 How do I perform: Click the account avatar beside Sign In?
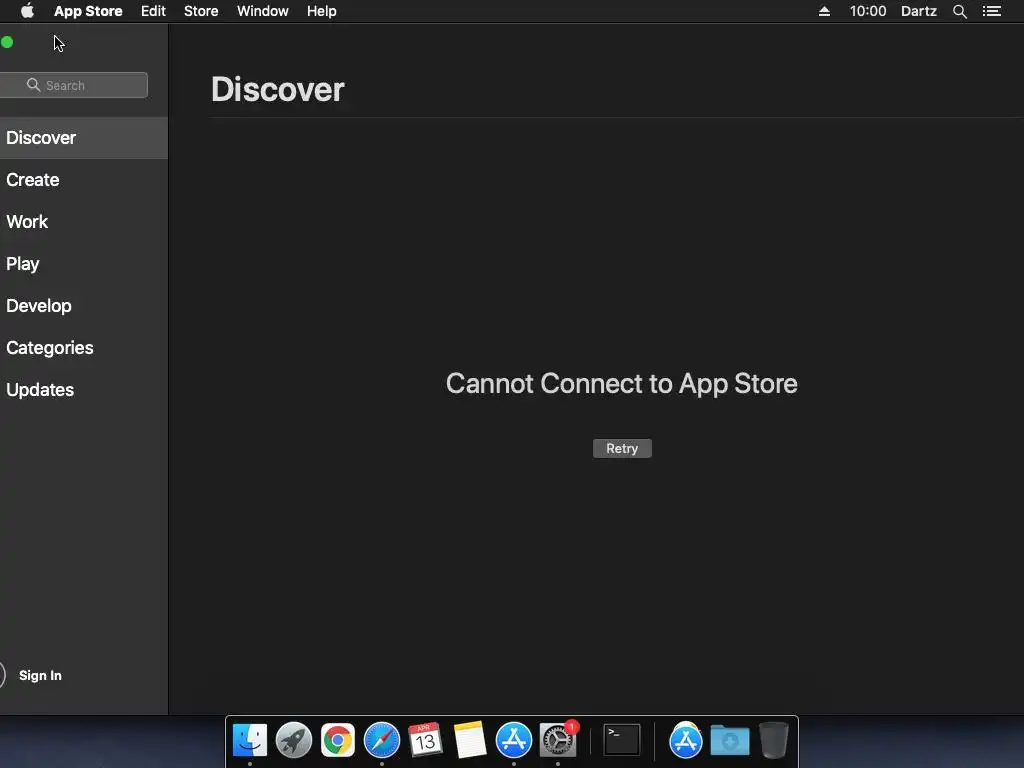3,675
